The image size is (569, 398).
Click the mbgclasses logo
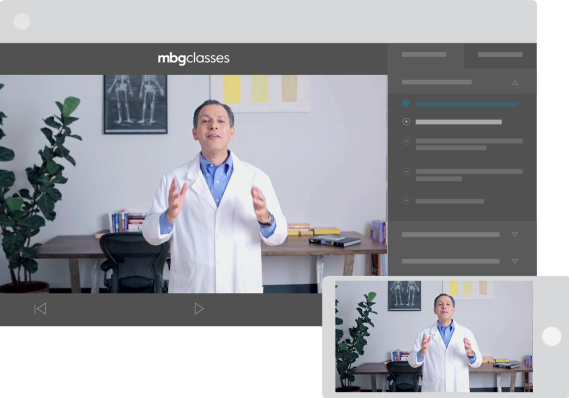(x=193, y=59)
